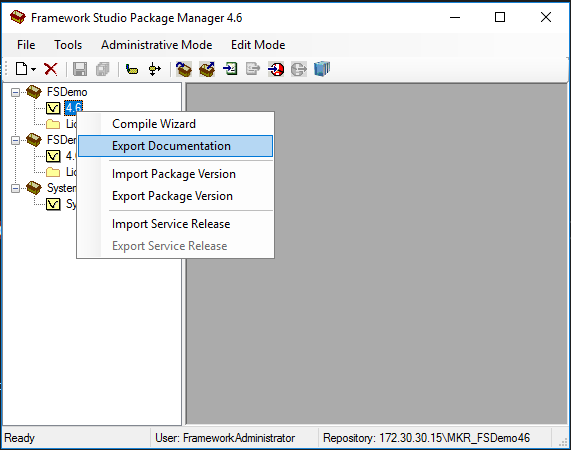The height and width of the screenshot is (450, 571).
Task: Select the highlighted 4.6 version node
Action: [73, 107]
